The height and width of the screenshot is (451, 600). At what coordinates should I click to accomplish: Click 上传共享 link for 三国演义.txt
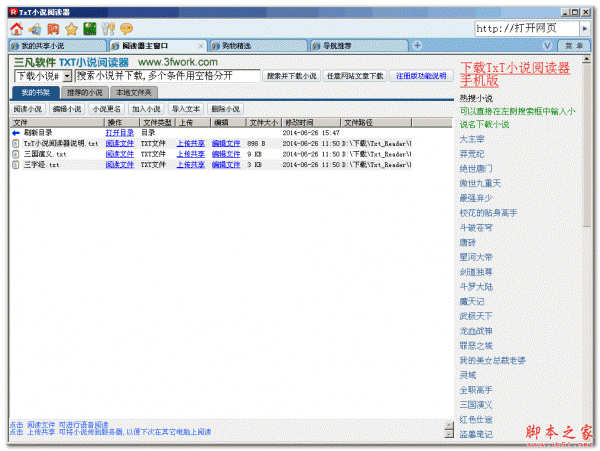click(x=191, y=154)
